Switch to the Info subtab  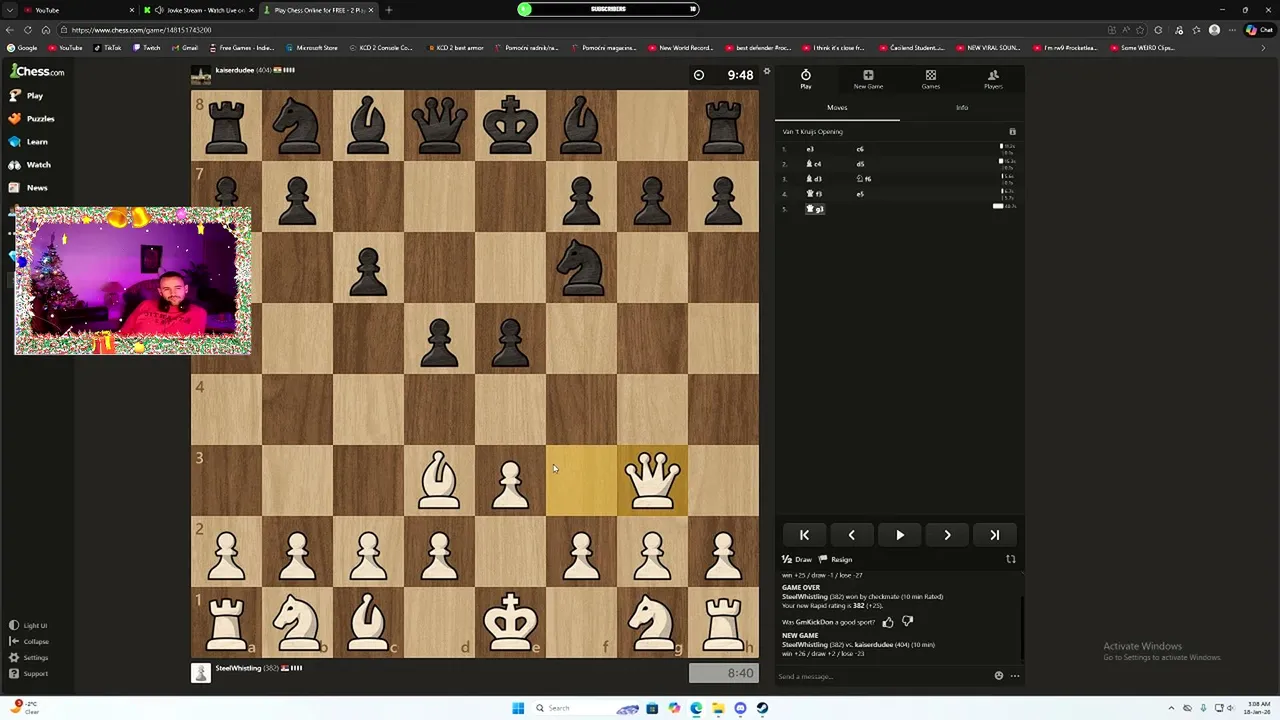tap(961, 108)
